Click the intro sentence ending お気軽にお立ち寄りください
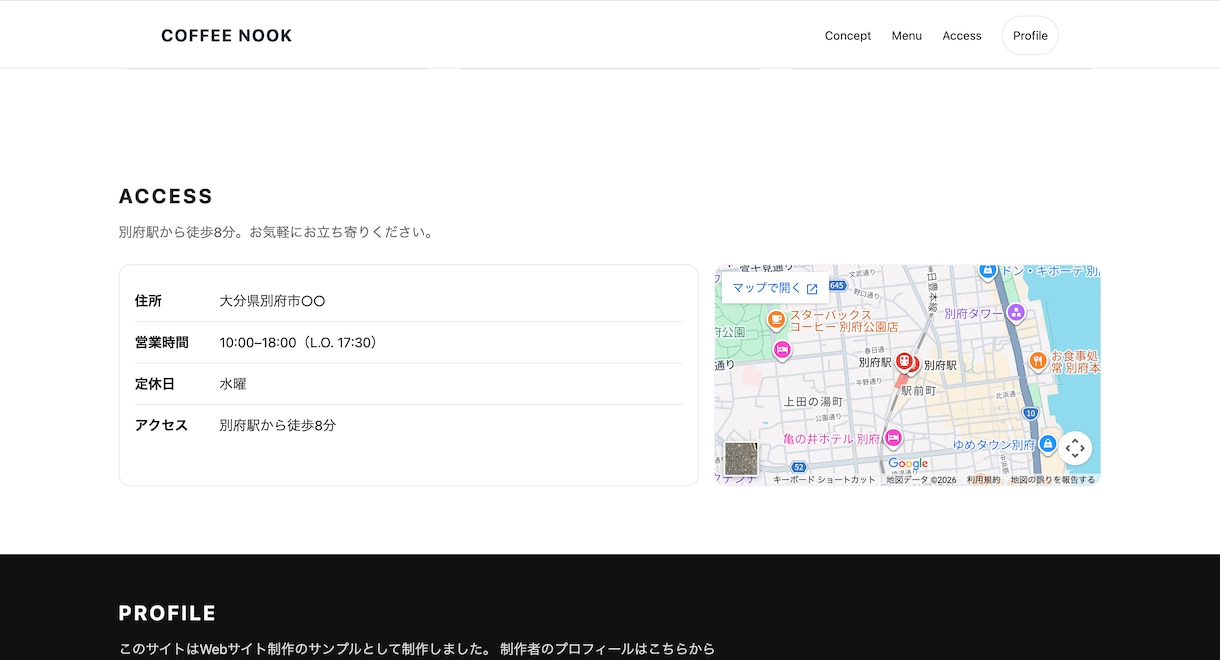 276,233
